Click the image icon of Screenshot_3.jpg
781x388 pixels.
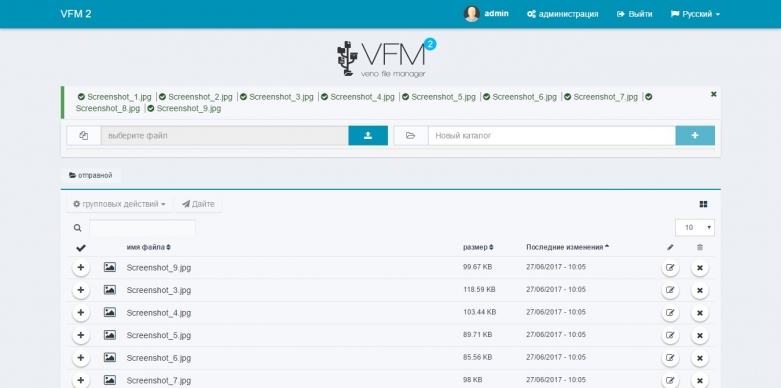[x=110, y=290]
